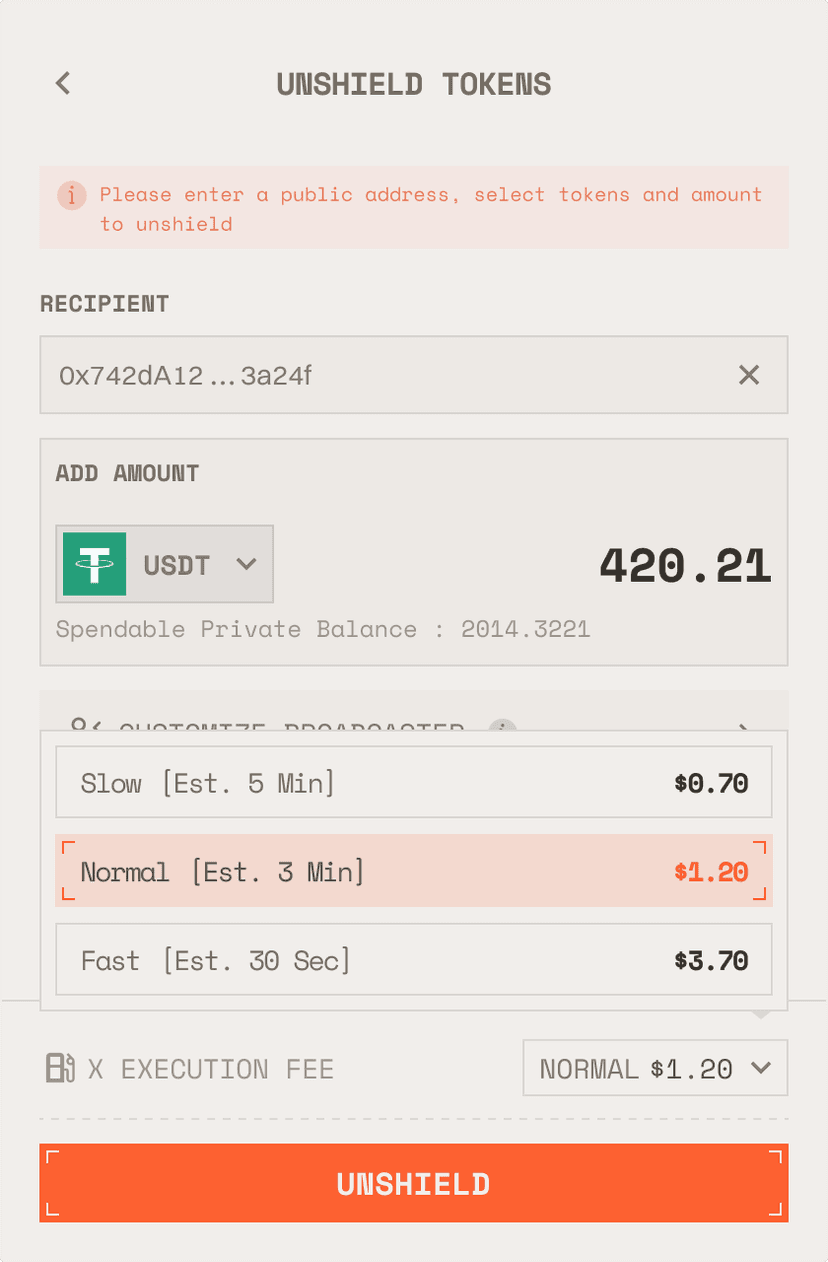Toggle the NORMAL $1.20 fee dropdown
Viewport: 828px width, 1262px height.
[x=655, y=1068]
